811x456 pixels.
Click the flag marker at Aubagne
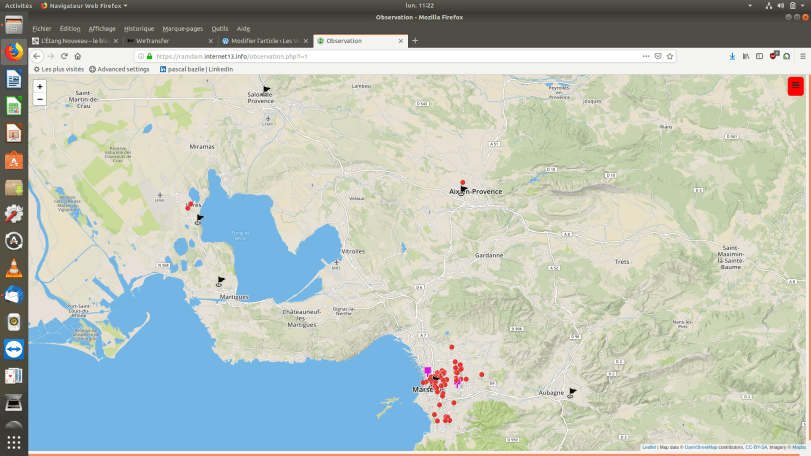[573, 391]
